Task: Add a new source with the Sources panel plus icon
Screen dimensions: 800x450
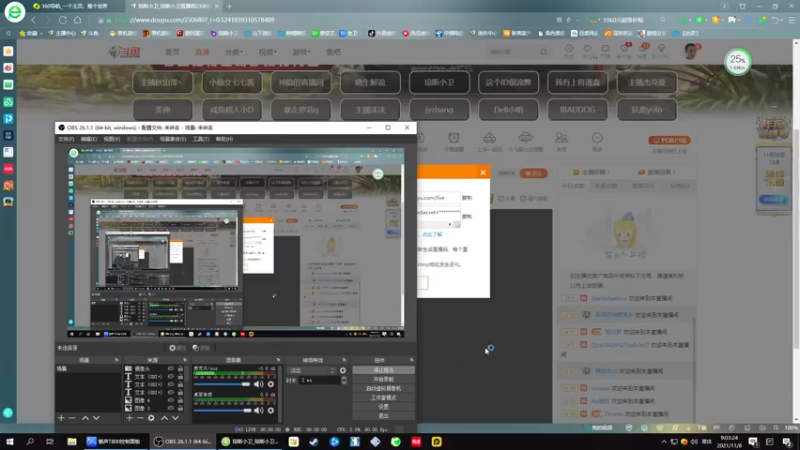Action: point(129,418)
